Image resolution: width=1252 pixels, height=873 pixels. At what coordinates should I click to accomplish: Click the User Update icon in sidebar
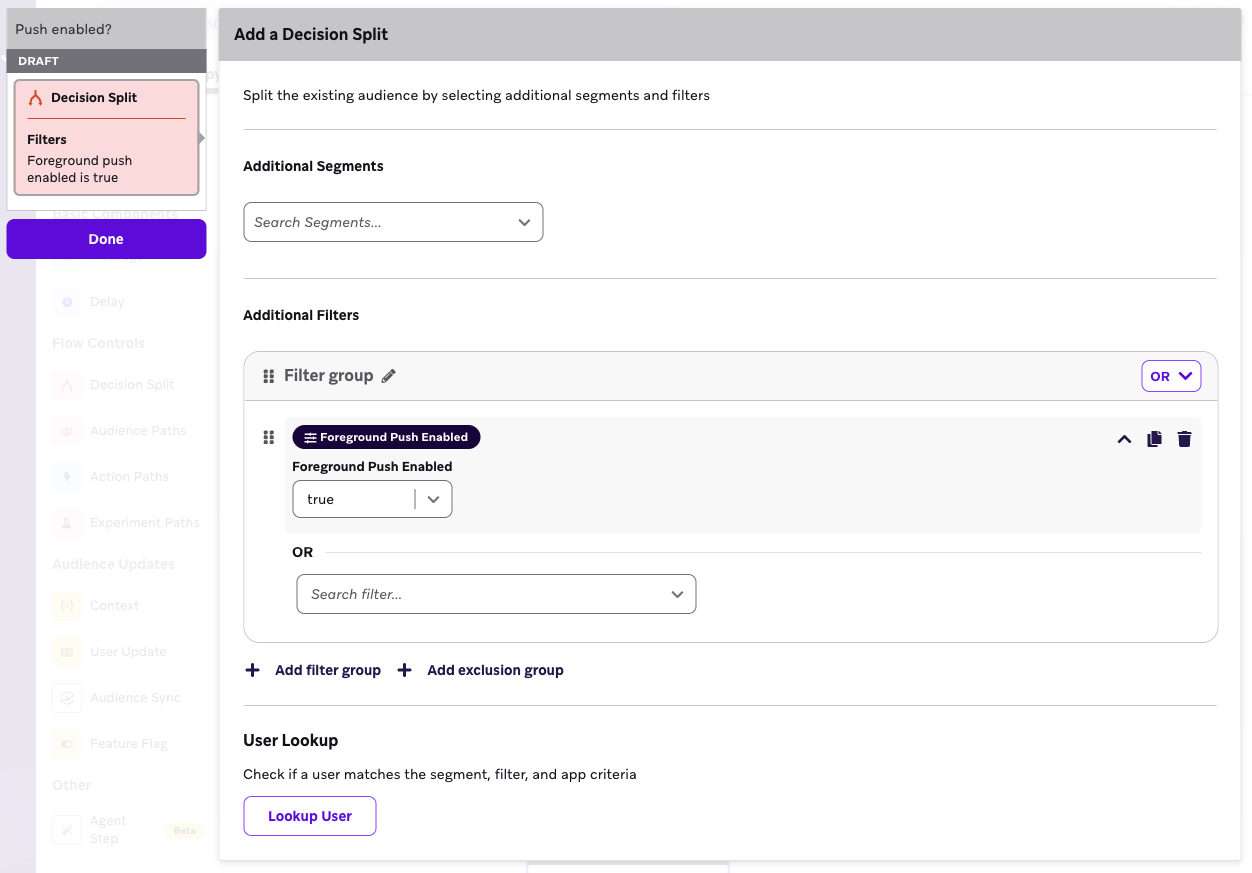click(67, 652)
